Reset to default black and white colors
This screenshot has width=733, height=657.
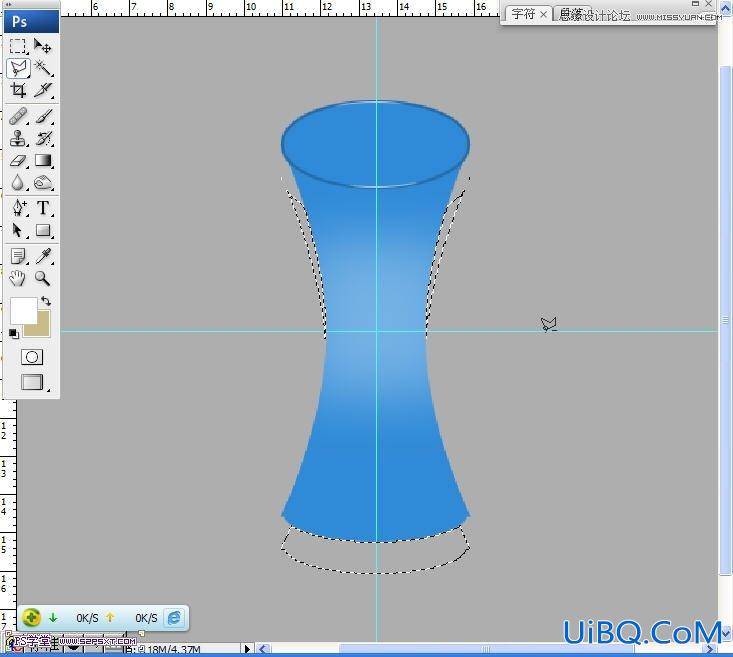tap(14, 334)
